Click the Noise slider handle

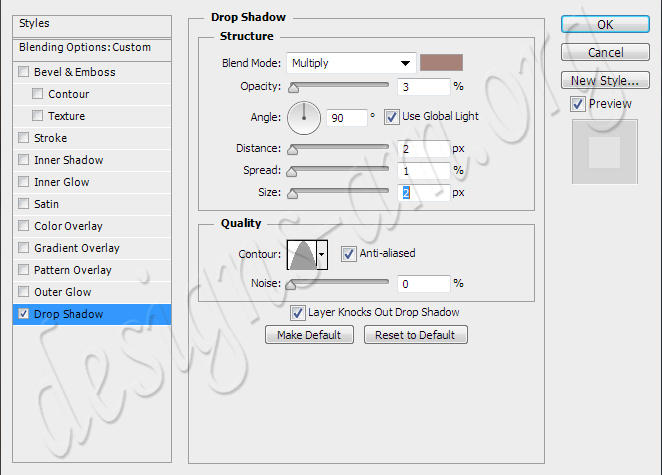(x=290, y=285)
